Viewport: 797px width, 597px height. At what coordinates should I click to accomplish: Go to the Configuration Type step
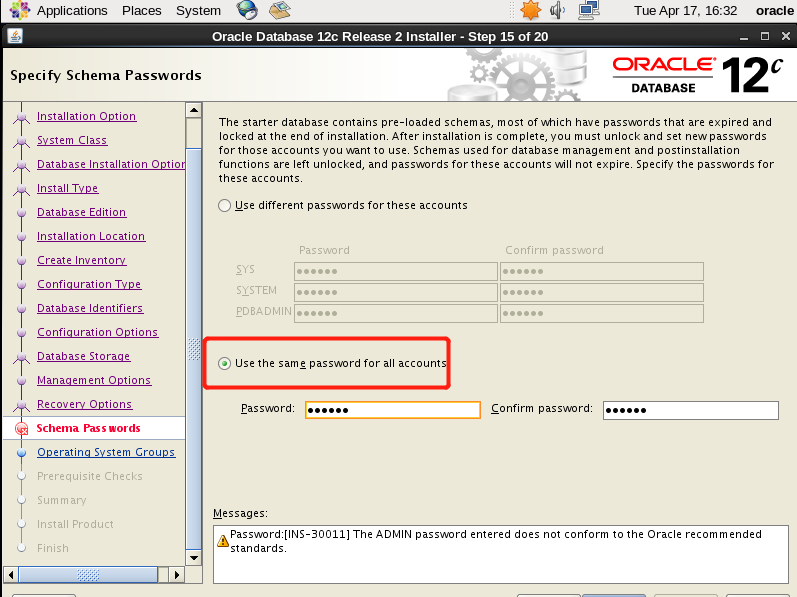[x=89, y=284]
